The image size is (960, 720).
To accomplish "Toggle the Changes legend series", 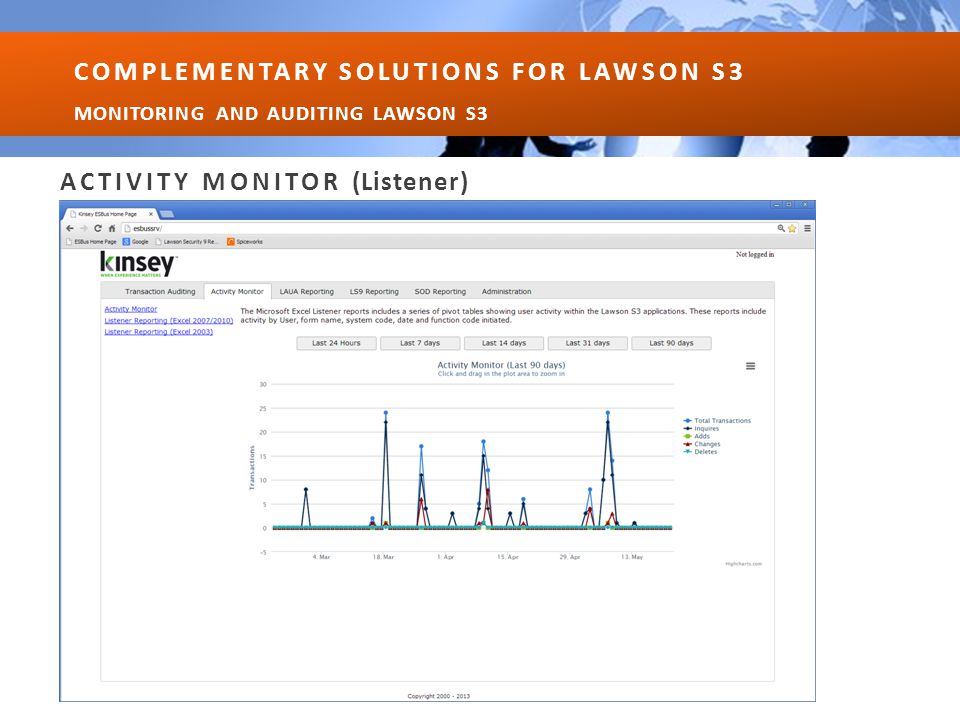I will (x=702, y=444).
